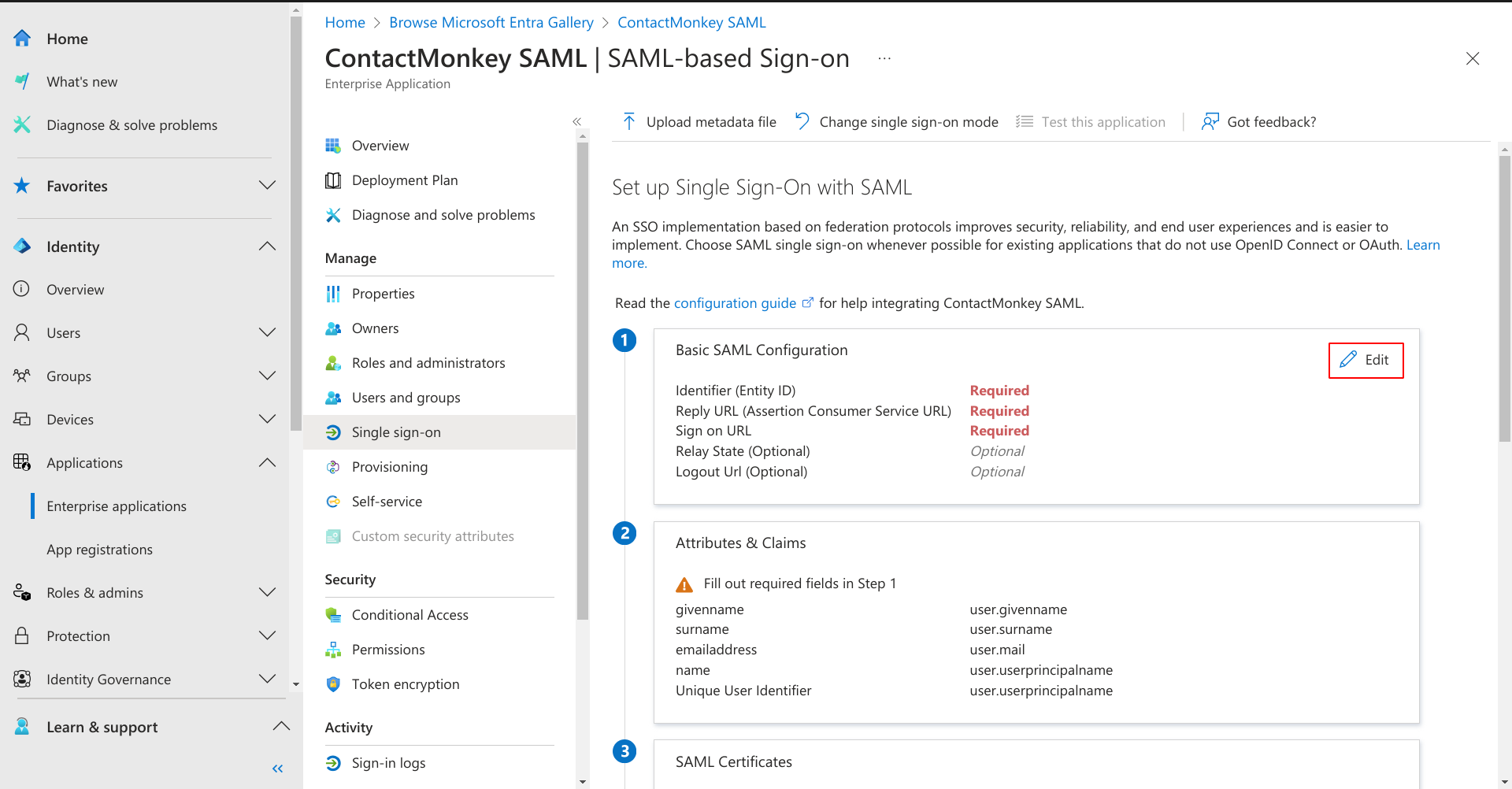Collapse the Applications submenu chevron

point(268,462)
